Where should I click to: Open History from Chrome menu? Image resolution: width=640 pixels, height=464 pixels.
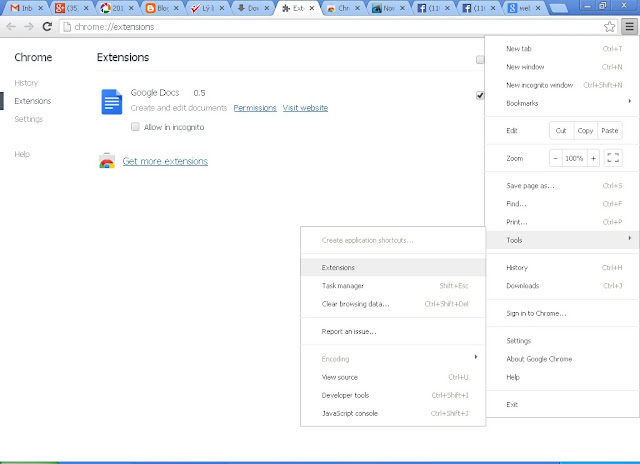coord(562,268)
